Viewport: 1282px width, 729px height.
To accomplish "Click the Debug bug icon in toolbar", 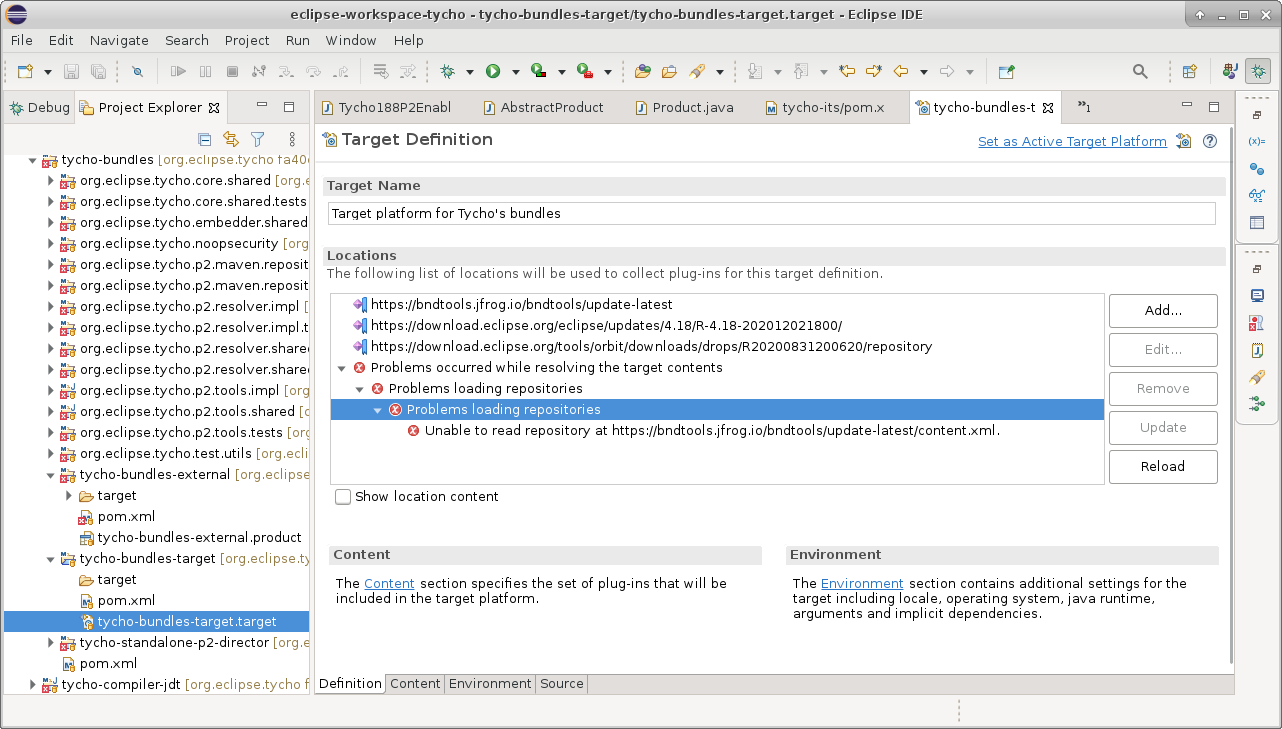I will (447, 71).
